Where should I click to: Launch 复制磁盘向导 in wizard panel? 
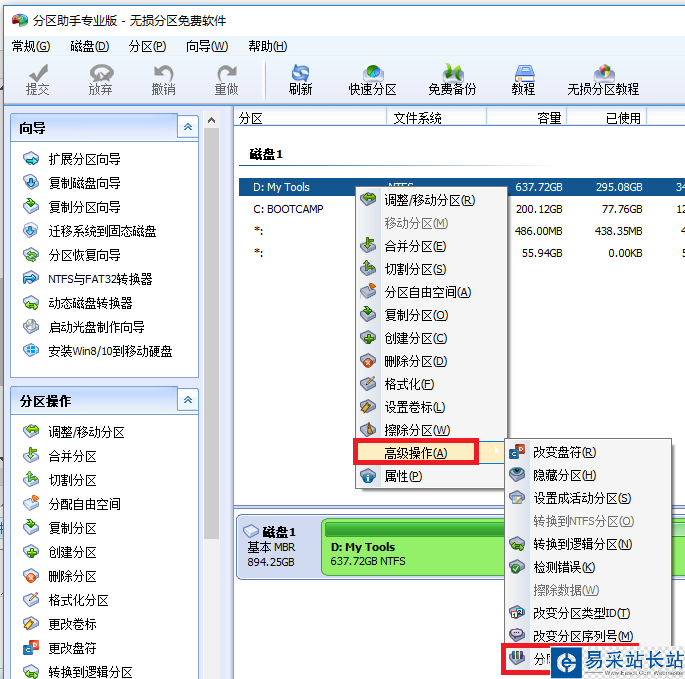[73, 183]
